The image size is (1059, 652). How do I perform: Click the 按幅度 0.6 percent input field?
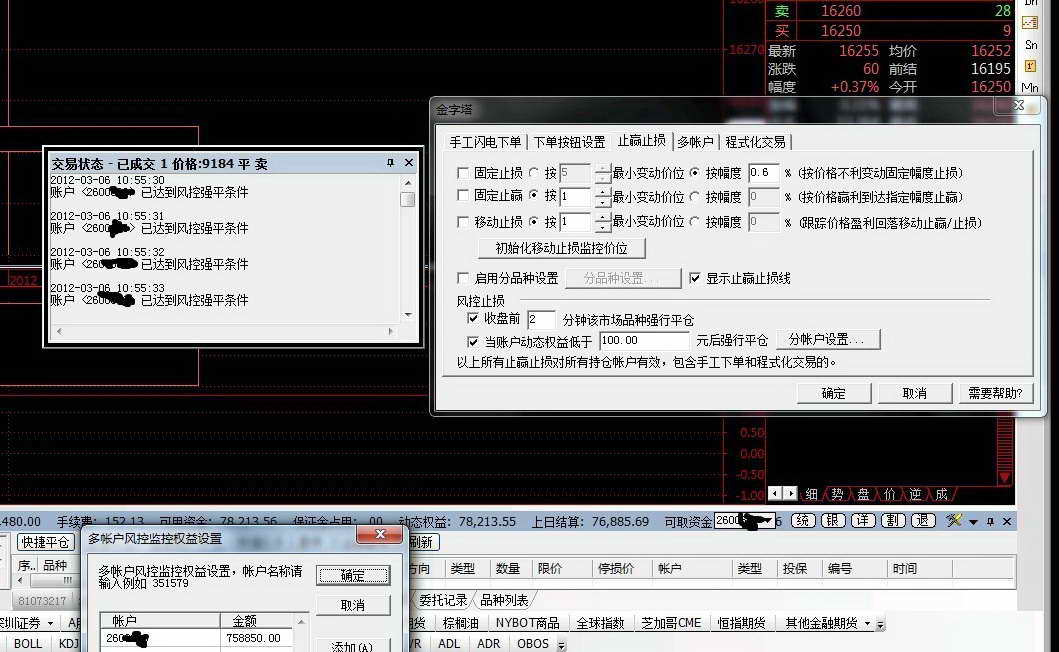763,173
